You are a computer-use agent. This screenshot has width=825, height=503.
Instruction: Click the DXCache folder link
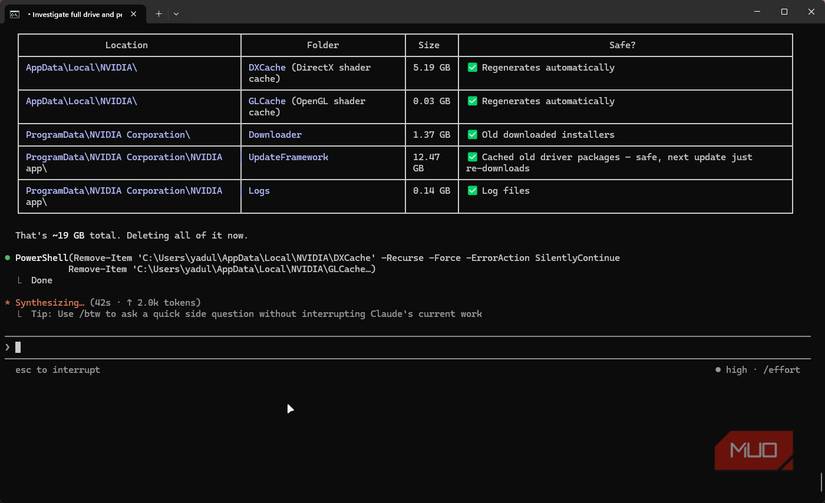[x=267, y=67]
